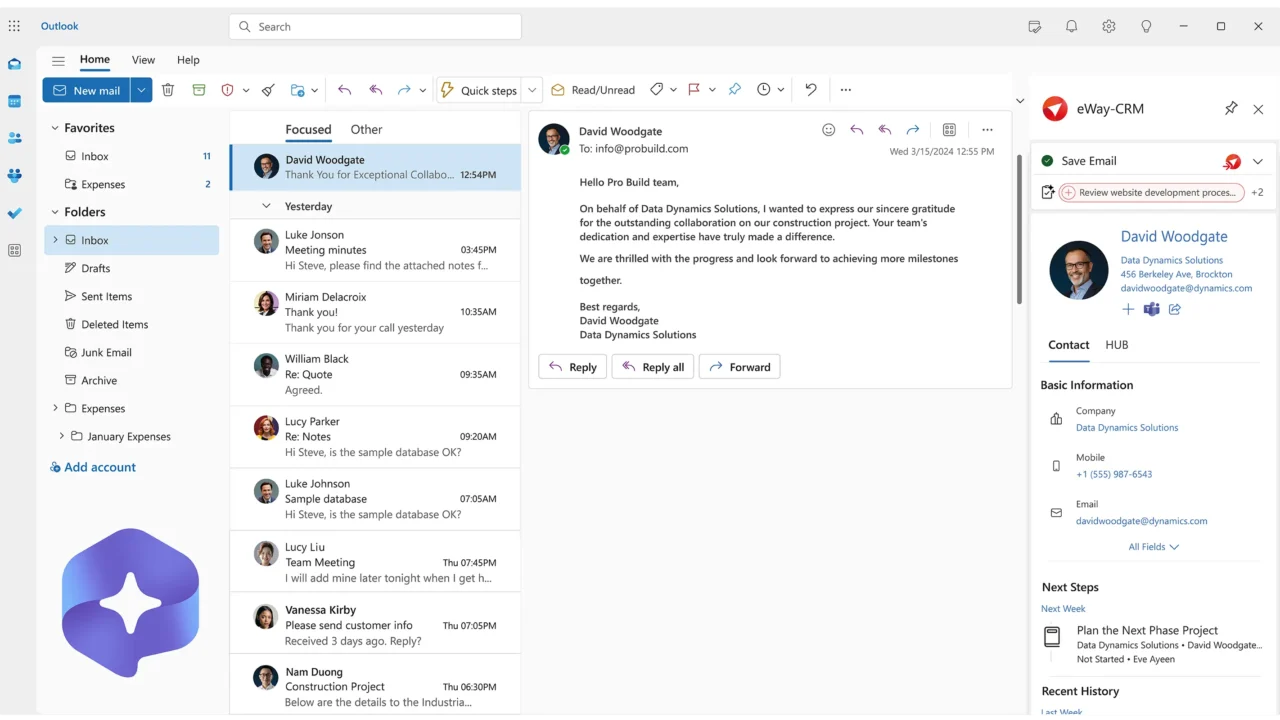Click the Reply all button below message

[653, 367]
